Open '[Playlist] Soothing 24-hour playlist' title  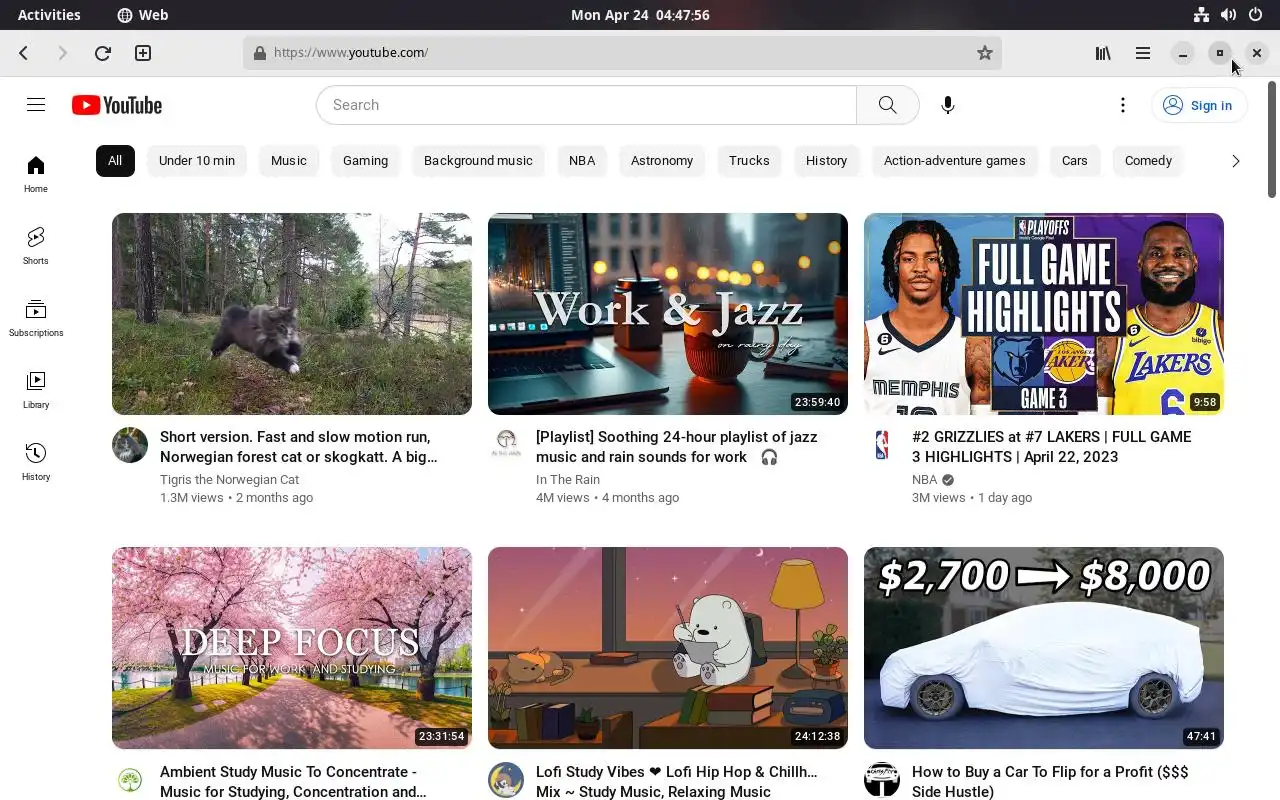point(677,447)
